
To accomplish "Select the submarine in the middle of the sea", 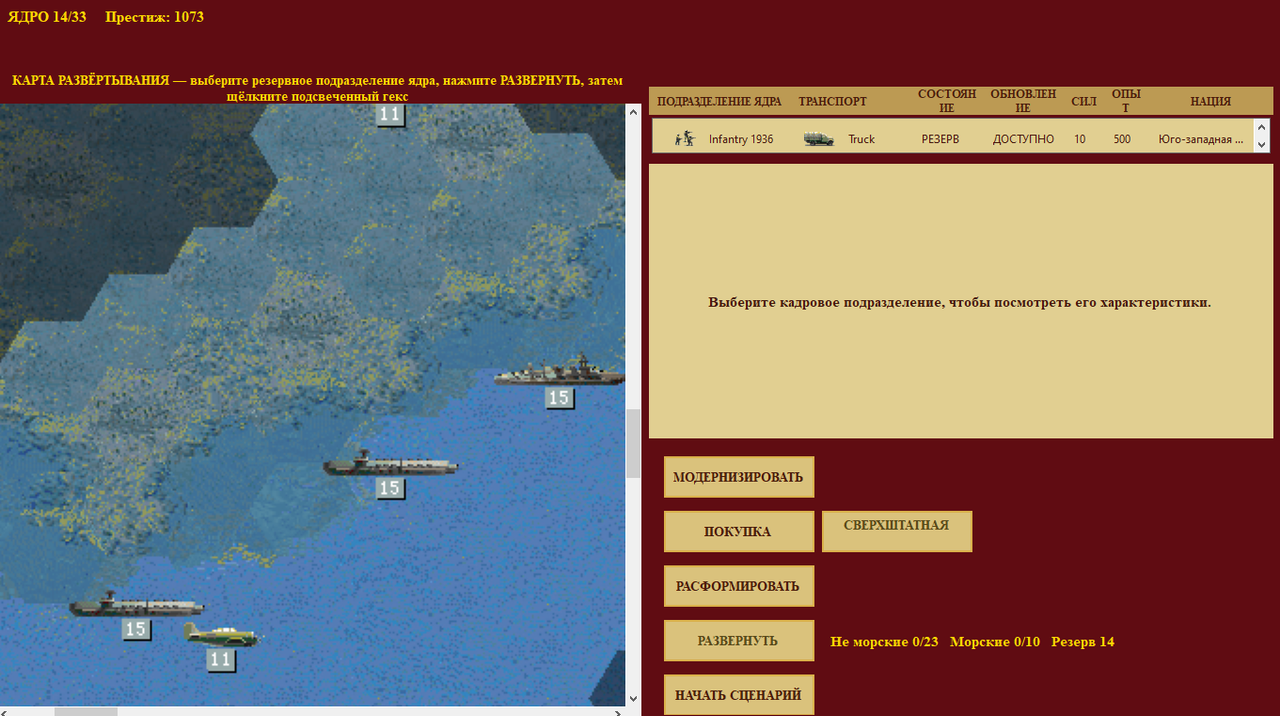I will (391, 464).
